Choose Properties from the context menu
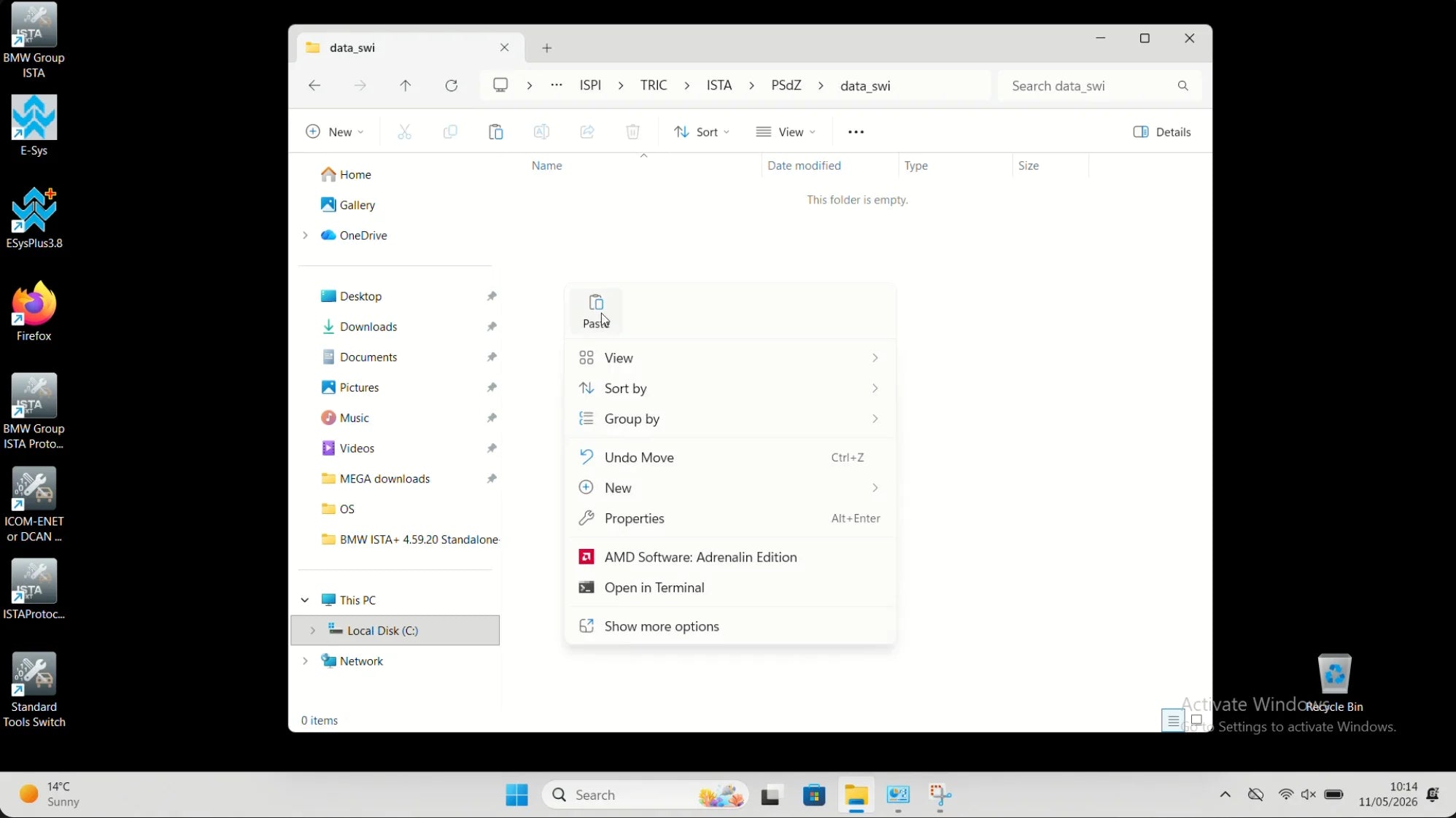Viewport: 1456px width, 818px height. point(730,519)
